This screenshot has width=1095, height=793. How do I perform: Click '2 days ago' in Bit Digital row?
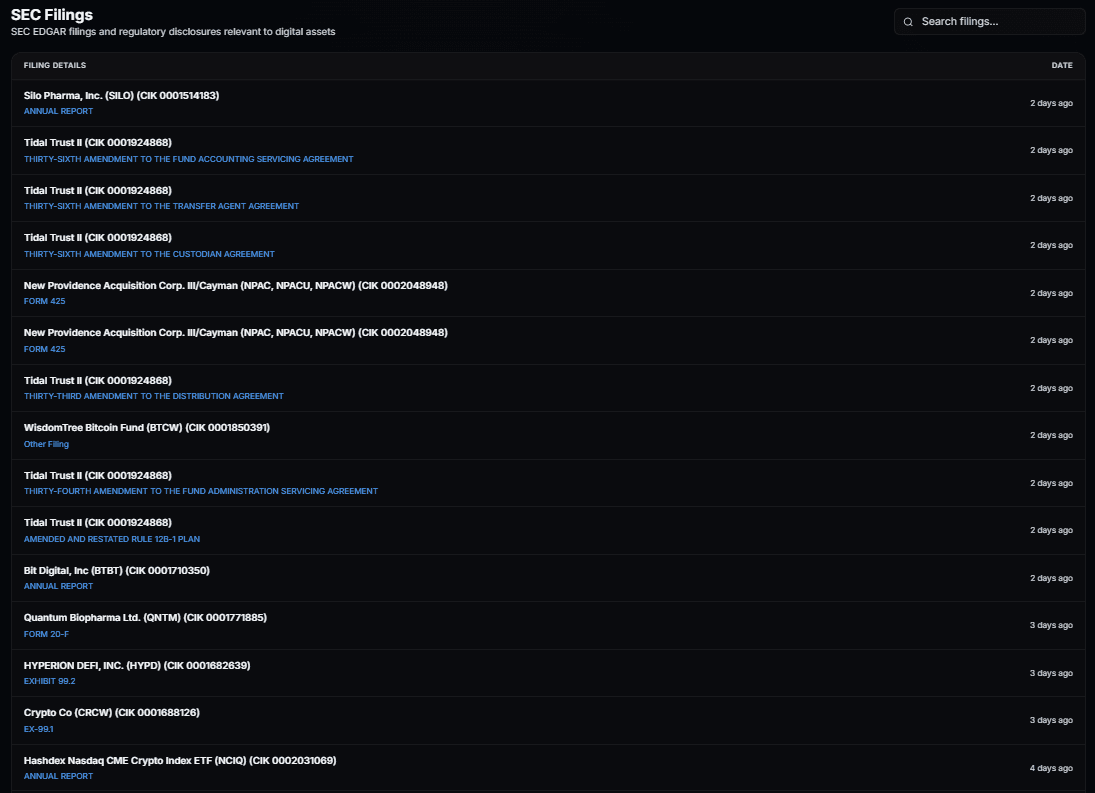[x=1051, y=578]
